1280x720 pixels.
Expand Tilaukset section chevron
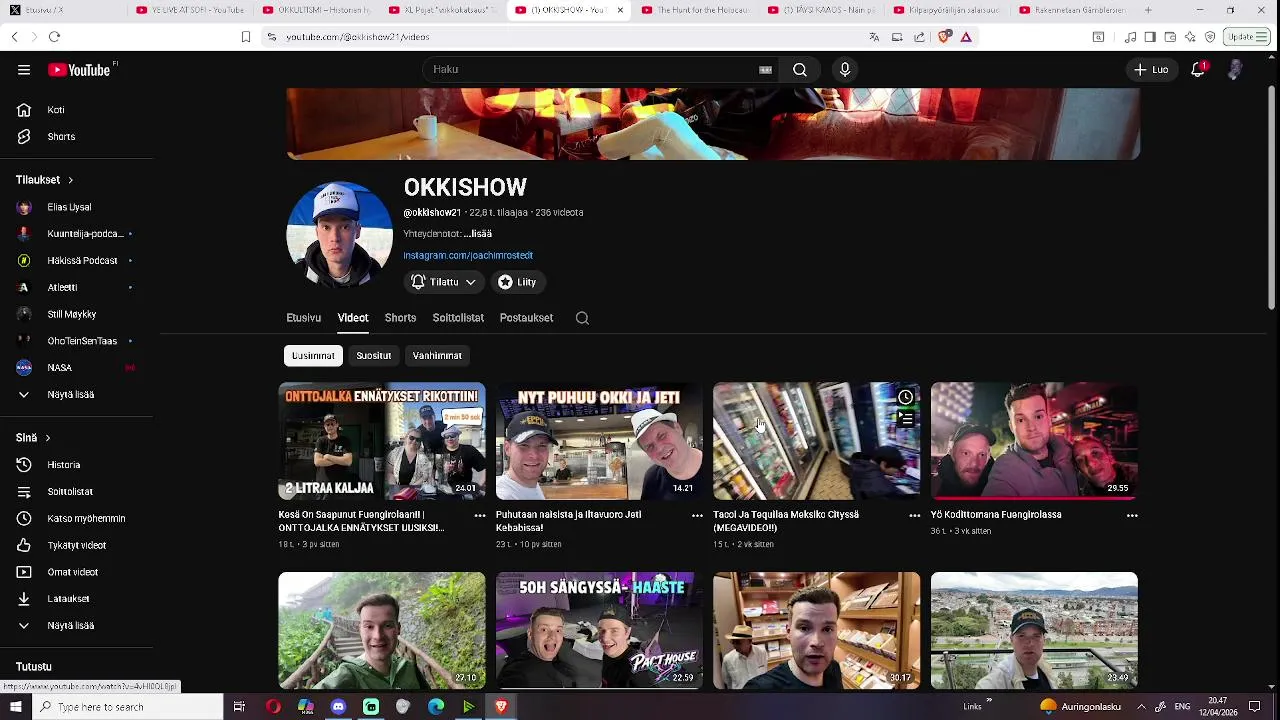pos(70,180)
